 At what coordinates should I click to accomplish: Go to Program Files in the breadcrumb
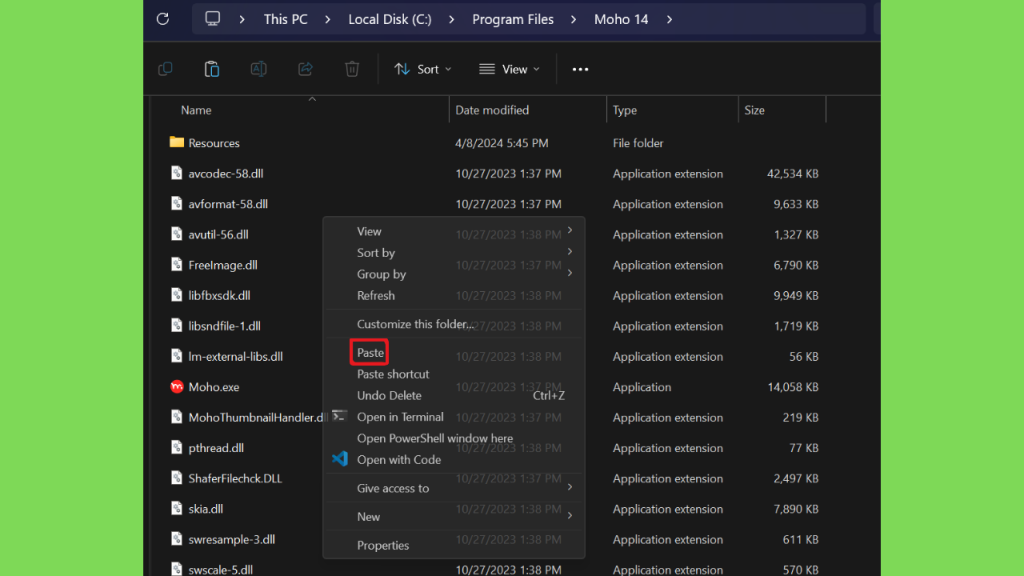[x=513, y=20]
